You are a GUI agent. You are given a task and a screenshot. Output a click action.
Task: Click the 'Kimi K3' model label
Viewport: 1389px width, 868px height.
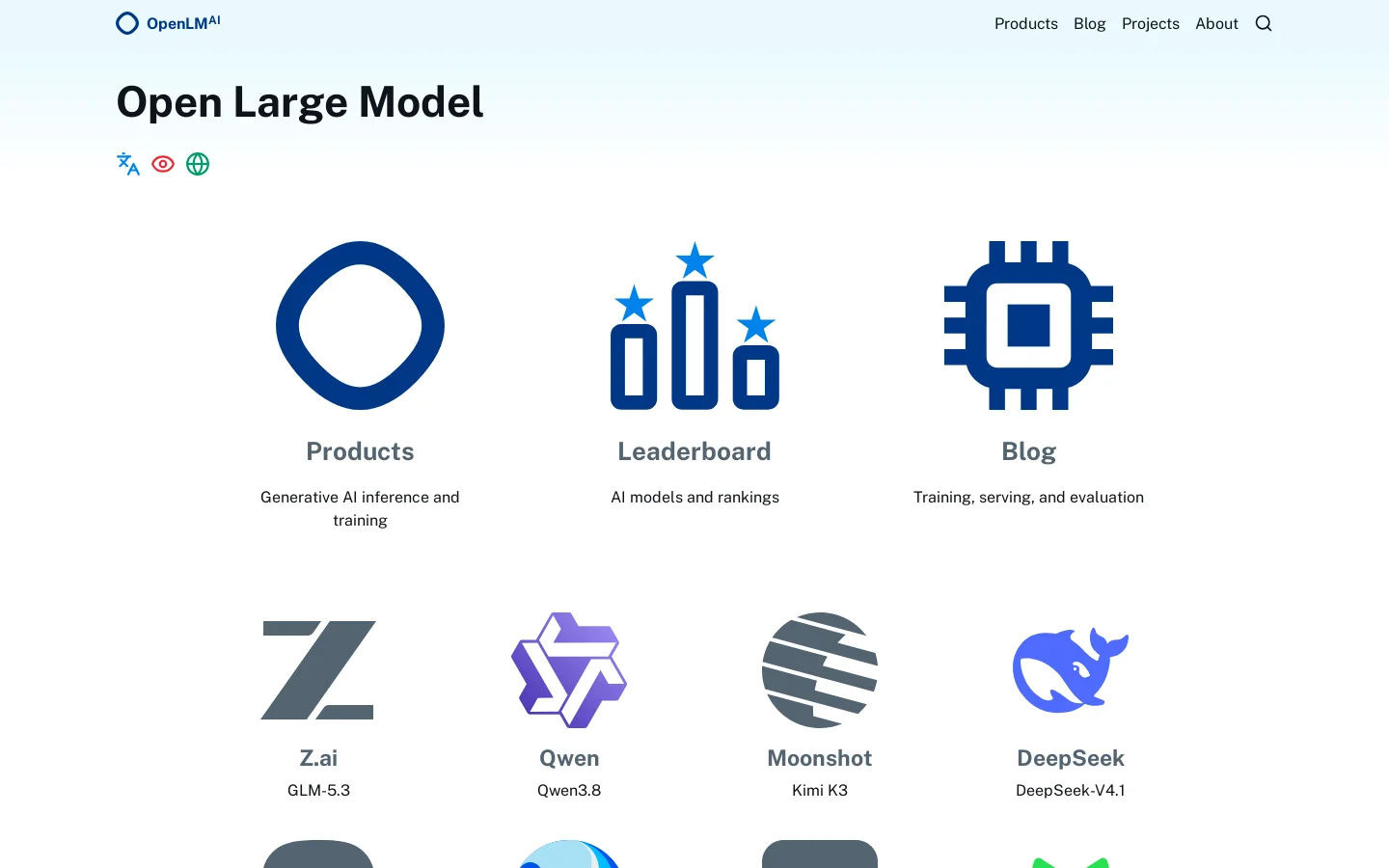[820, 790]
